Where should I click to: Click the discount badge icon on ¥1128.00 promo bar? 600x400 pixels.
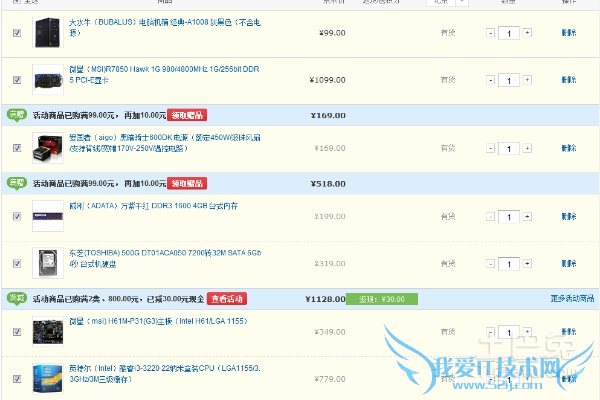point(16,299)
